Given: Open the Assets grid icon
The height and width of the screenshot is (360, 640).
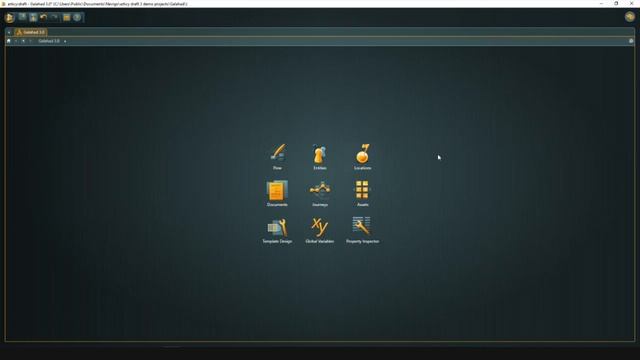Looking at the screenshot, I should point(362,190).
